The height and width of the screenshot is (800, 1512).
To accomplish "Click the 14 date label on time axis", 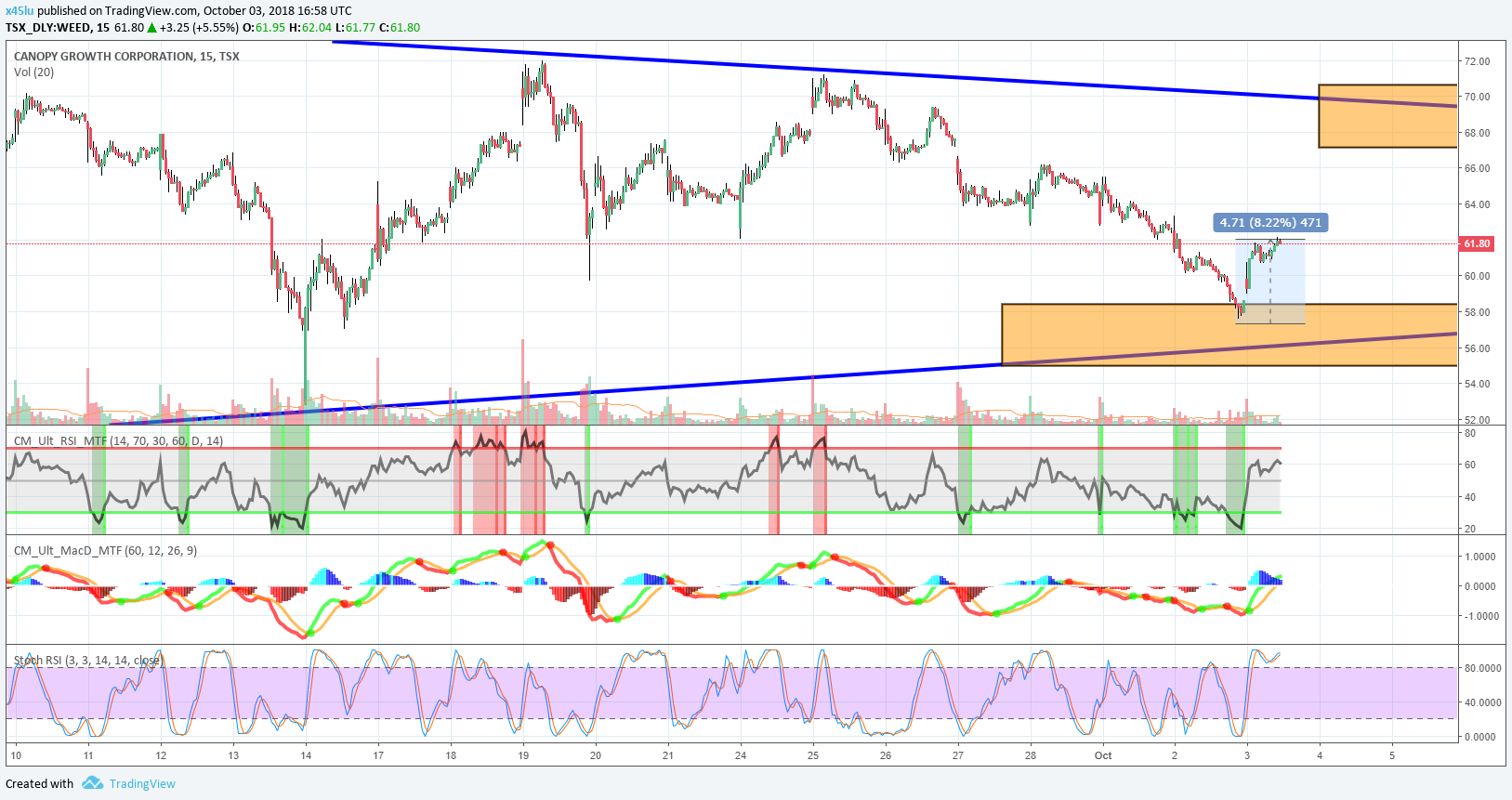I will coord(306,755).
